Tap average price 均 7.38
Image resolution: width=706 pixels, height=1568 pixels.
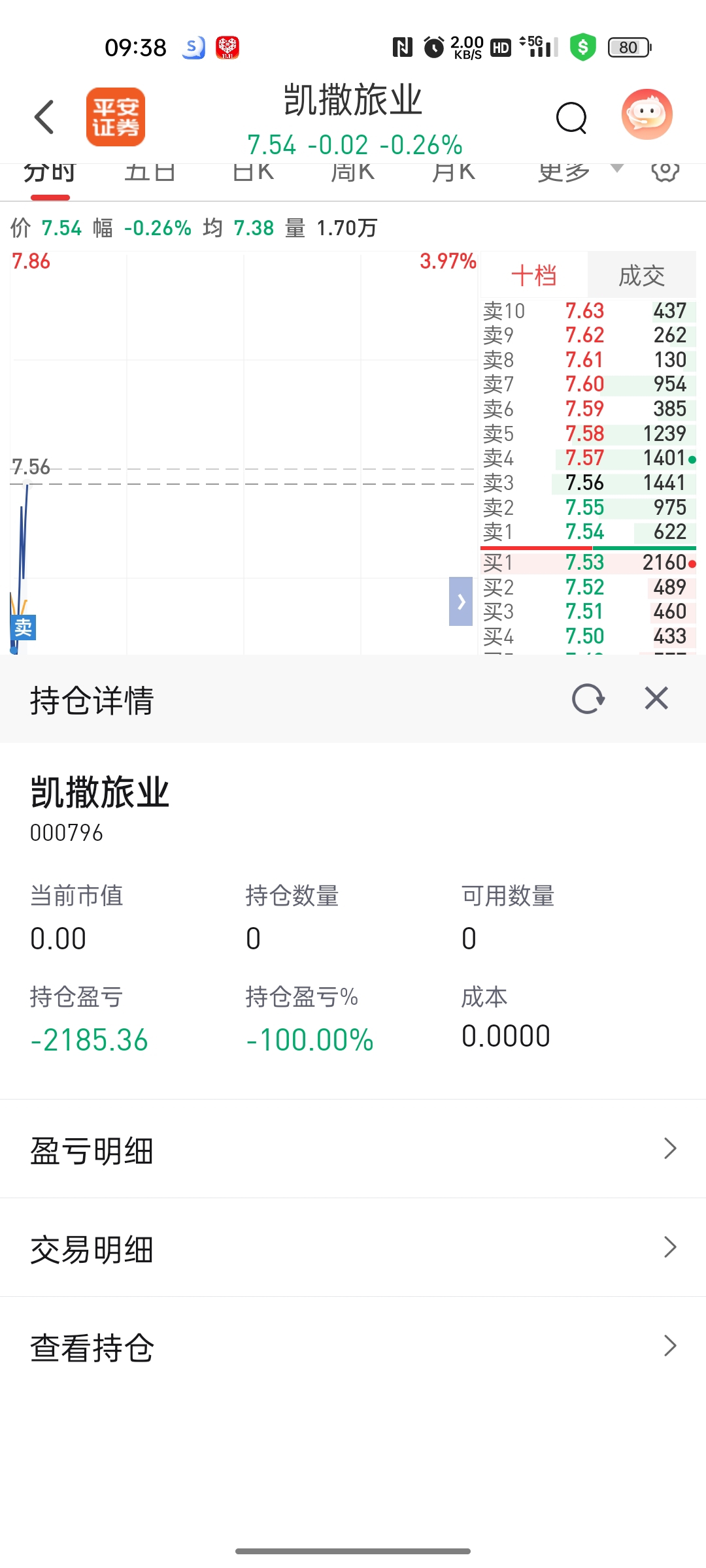click(239, 228)
